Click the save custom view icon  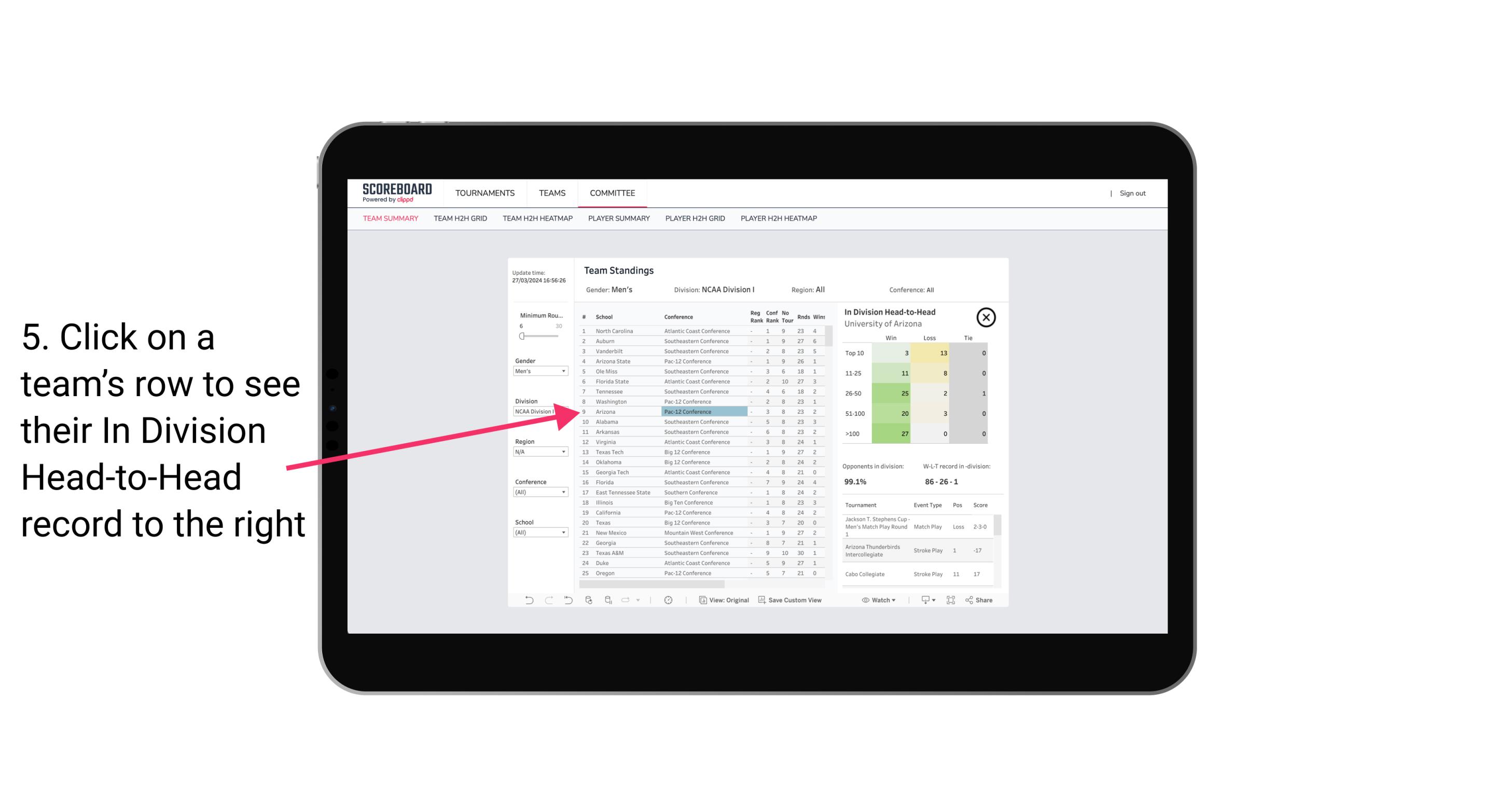(x=759, y=600)
